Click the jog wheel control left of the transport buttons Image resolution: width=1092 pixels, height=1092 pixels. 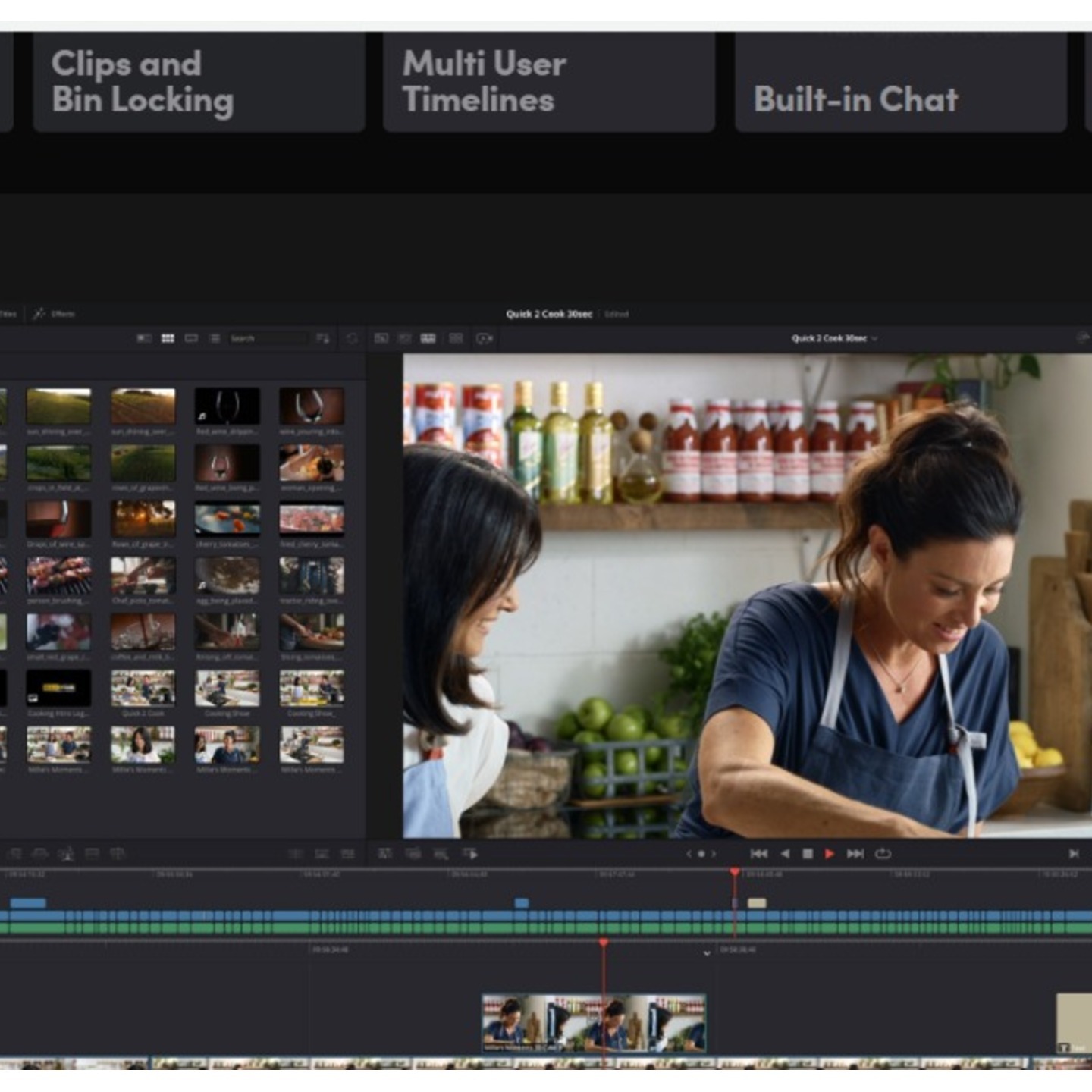(x=701, y=854)
